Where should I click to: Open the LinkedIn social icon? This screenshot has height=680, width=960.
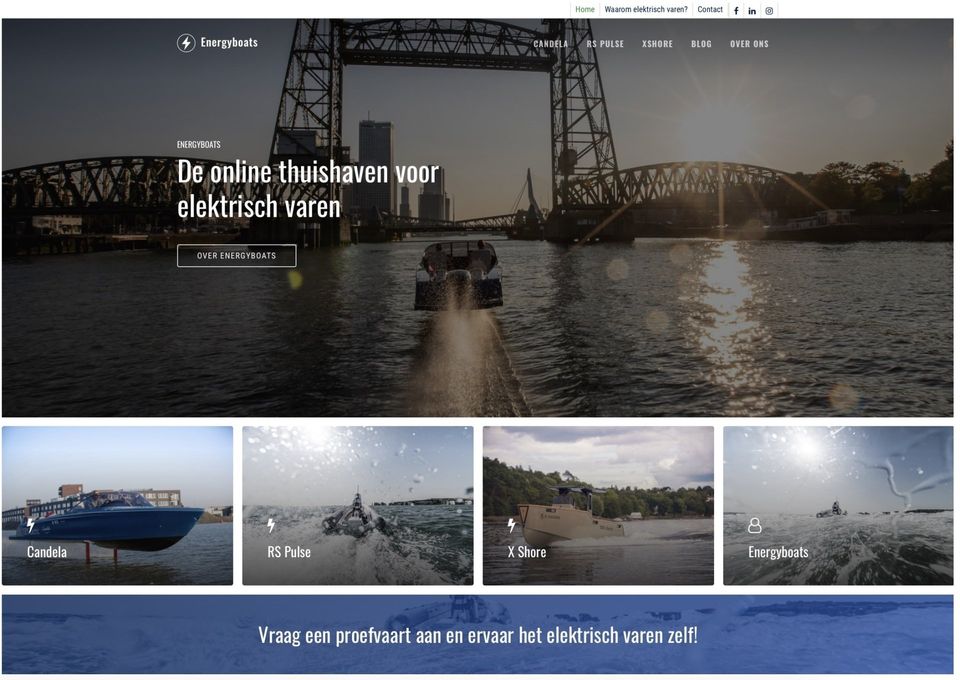[x=752, y=10]
